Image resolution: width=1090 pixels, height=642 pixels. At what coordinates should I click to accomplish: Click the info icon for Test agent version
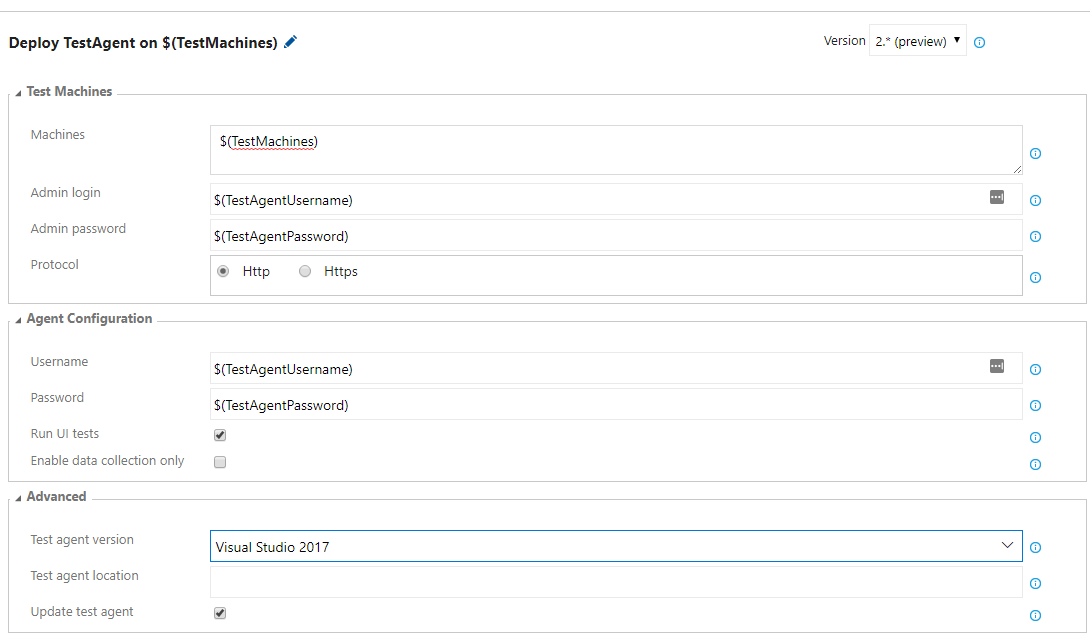click(1035, 547)
